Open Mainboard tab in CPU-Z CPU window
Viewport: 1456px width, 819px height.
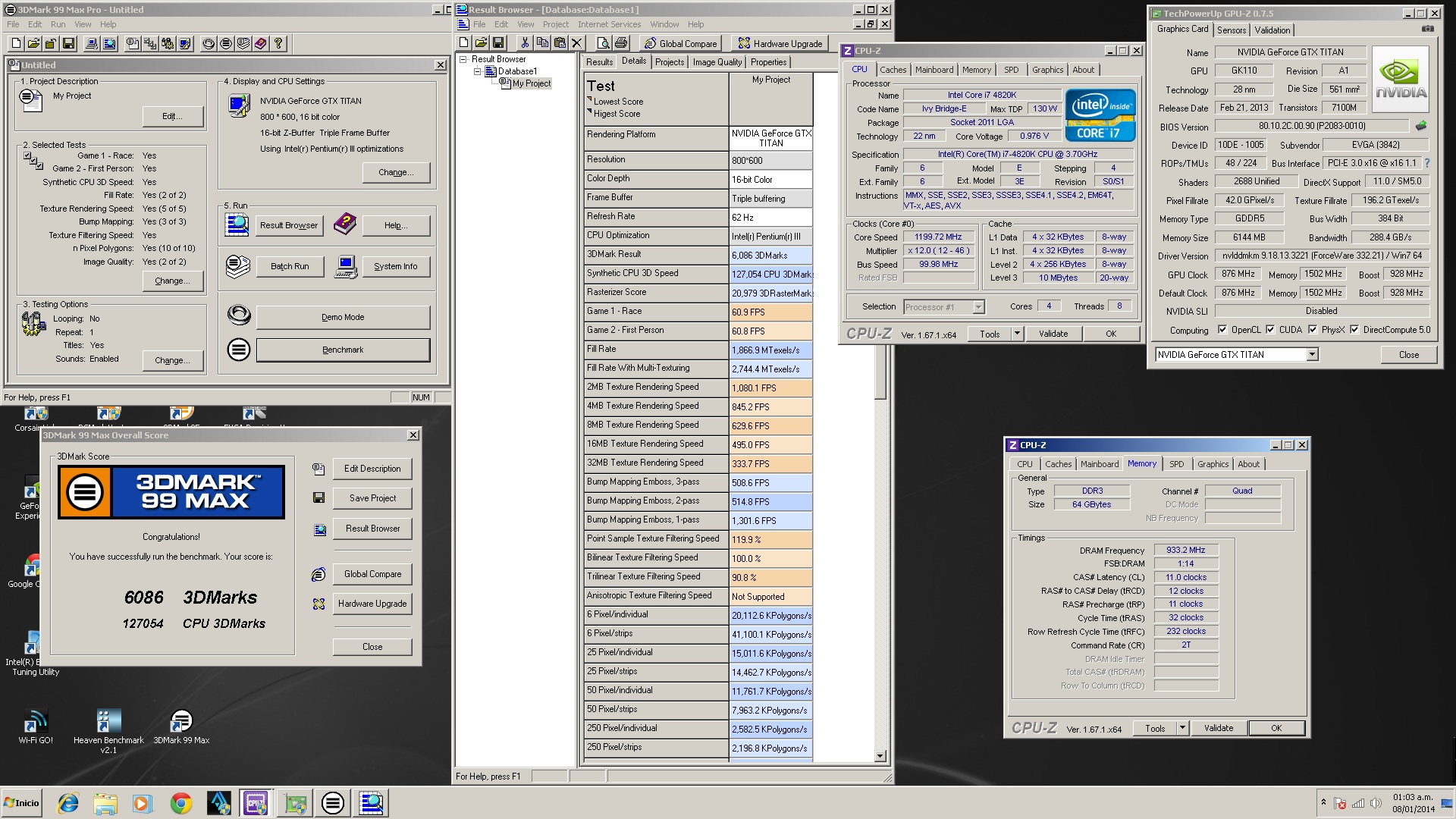pyautogui.click(x=934, y=70)
